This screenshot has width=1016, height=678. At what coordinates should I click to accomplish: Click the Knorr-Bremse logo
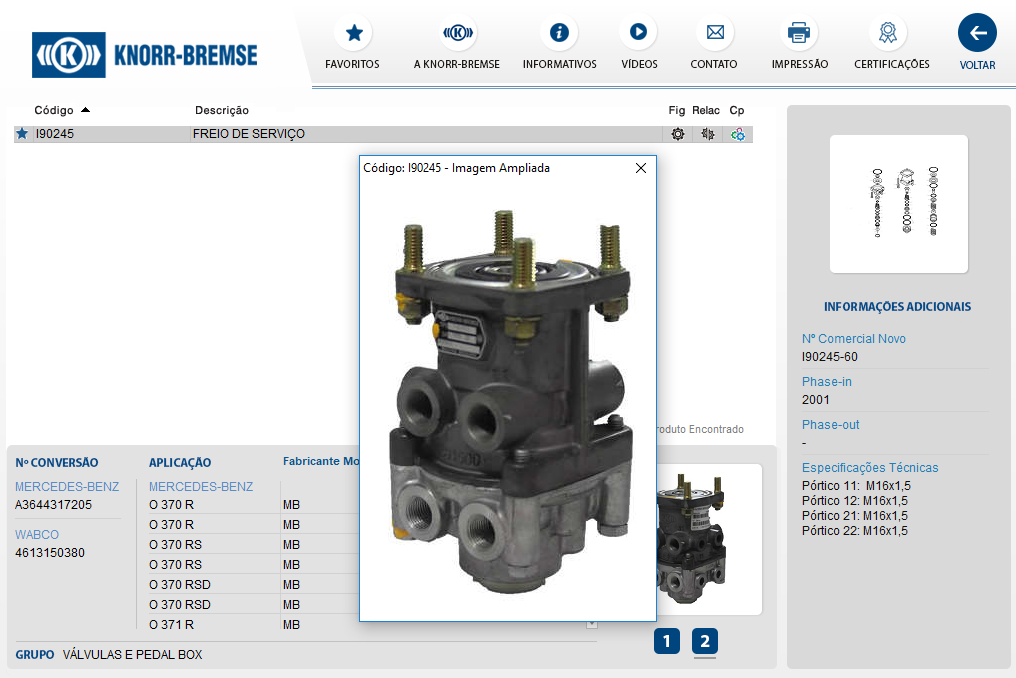(145, 54)
